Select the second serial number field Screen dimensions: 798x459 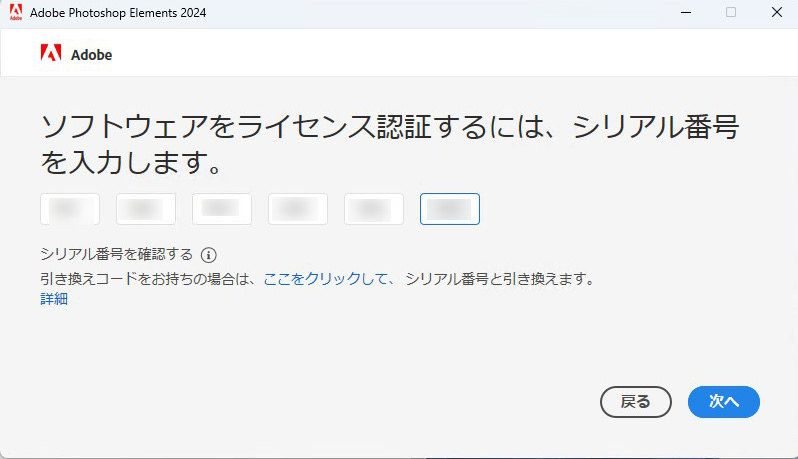[x=146, y=209]
